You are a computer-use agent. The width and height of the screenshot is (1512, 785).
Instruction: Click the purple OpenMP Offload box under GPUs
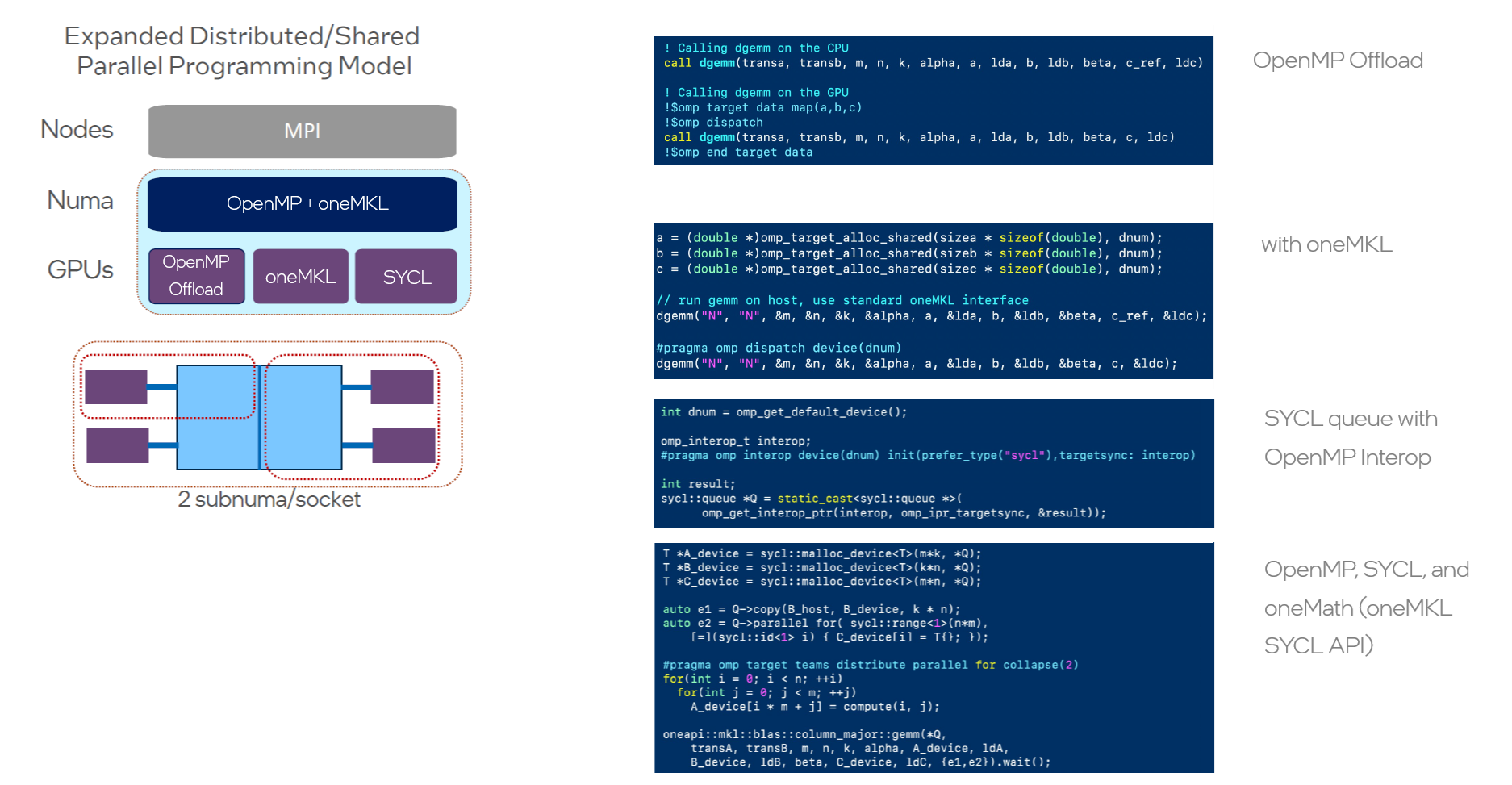click(x=196, y=276)
